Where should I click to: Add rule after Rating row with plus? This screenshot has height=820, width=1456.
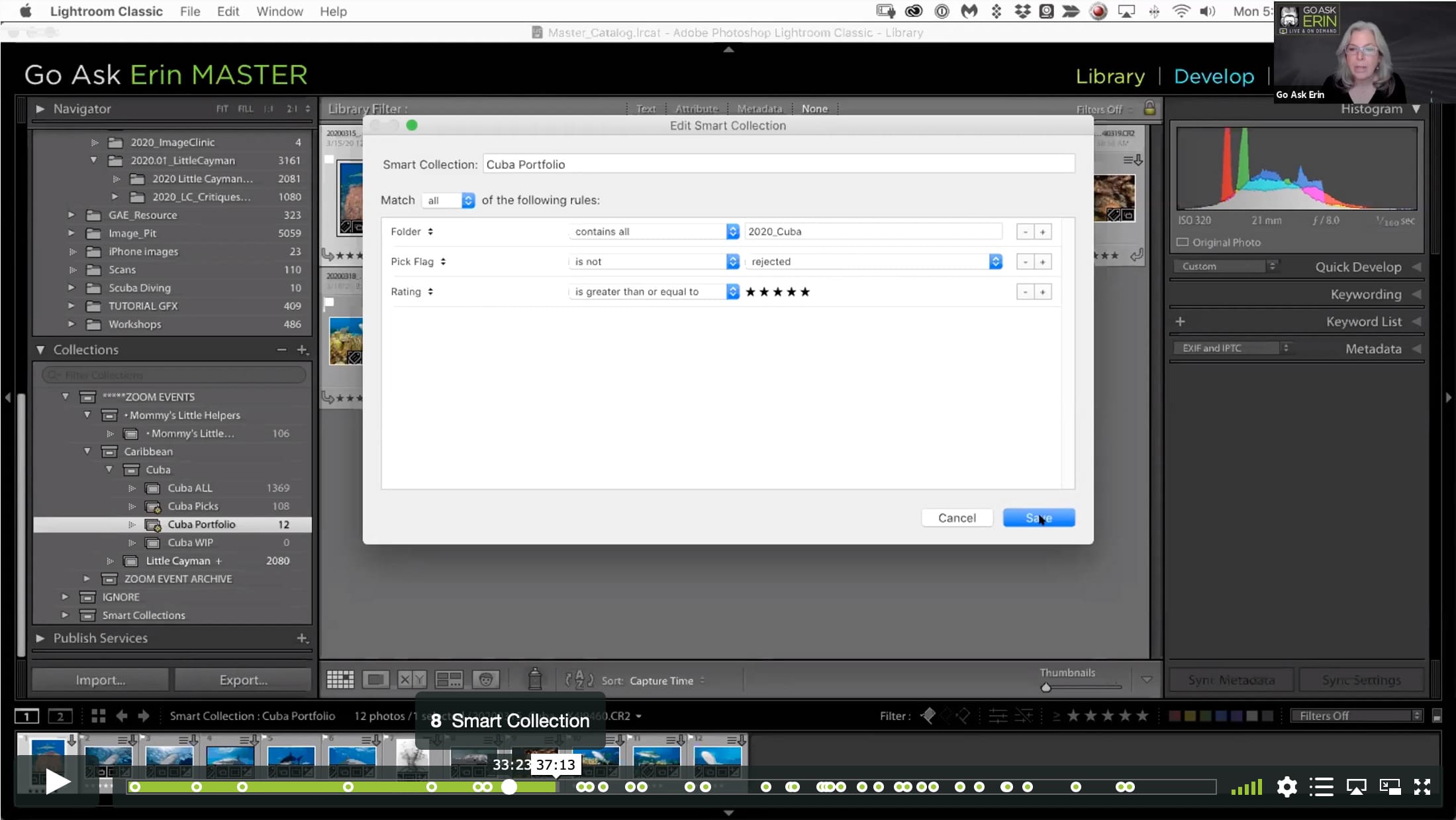coord(1042,292)
